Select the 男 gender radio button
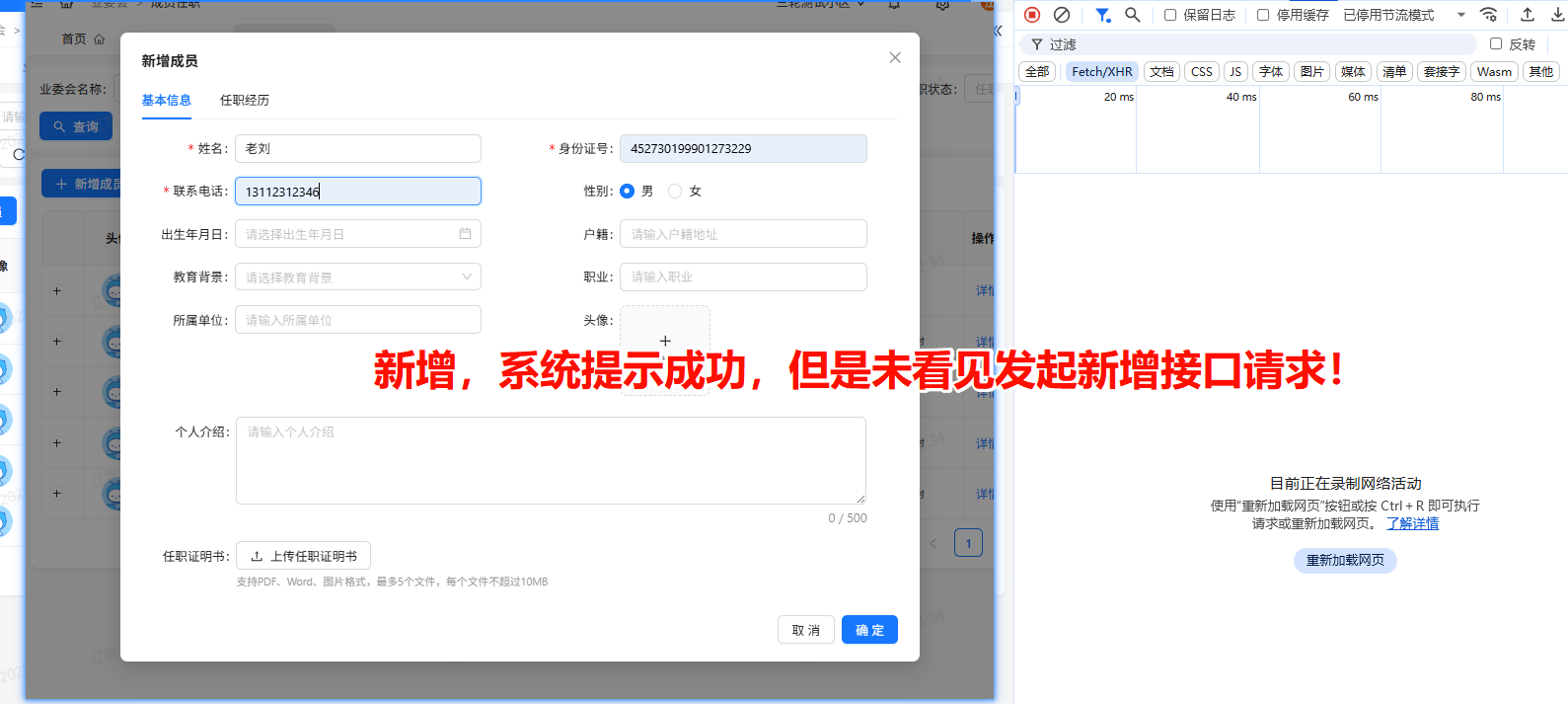Viewport: 1568px width, 704px height. point(627,191)
